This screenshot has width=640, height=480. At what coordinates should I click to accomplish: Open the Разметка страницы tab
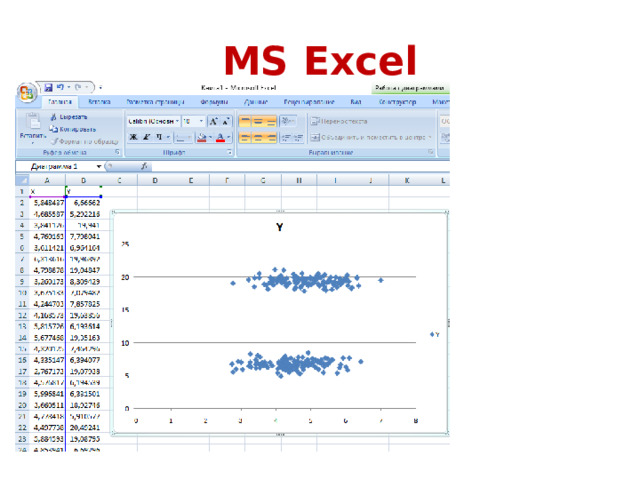pos(155,102)
